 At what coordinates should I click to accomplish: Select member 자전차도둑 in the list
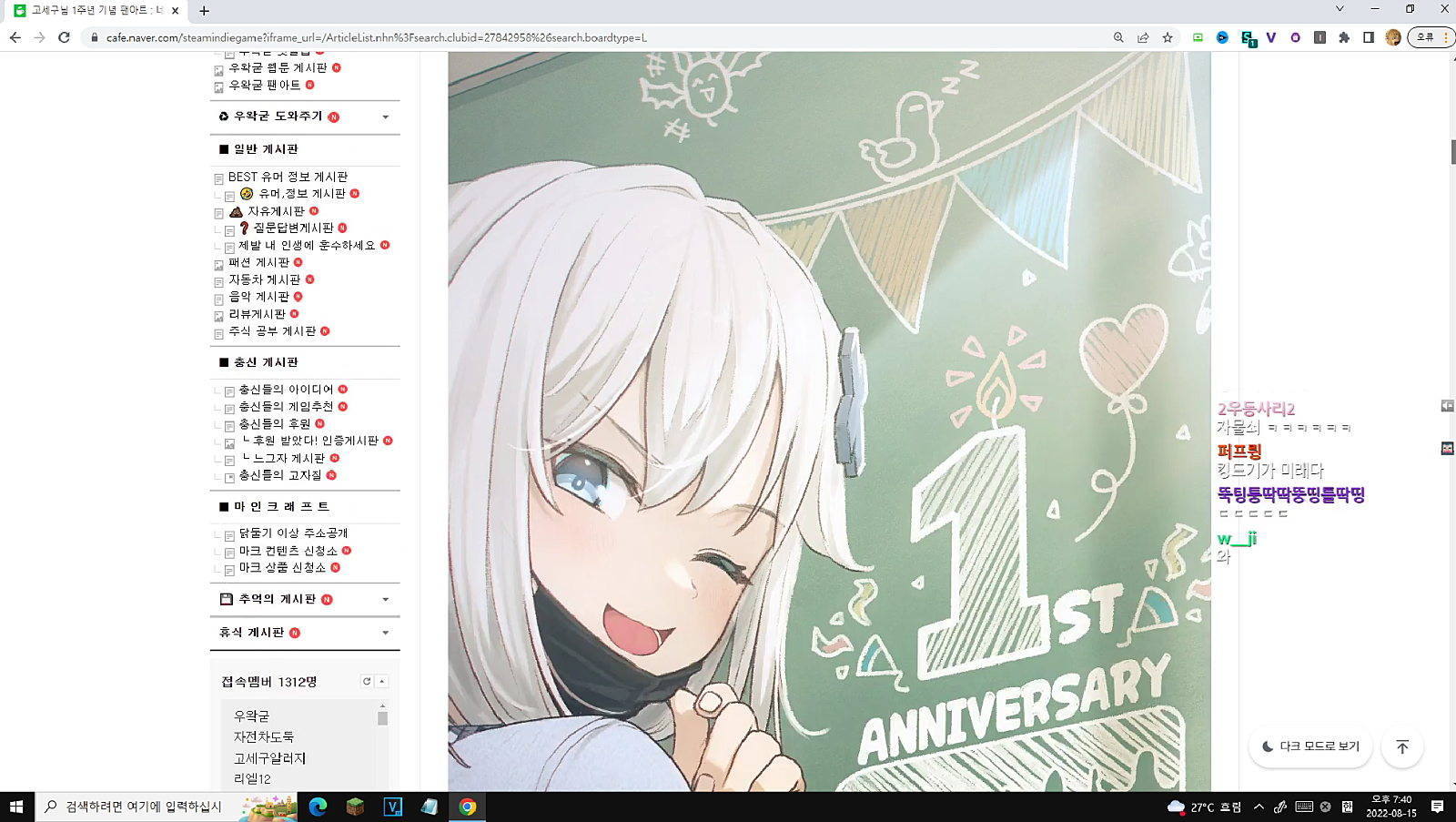tap(264, 737)
